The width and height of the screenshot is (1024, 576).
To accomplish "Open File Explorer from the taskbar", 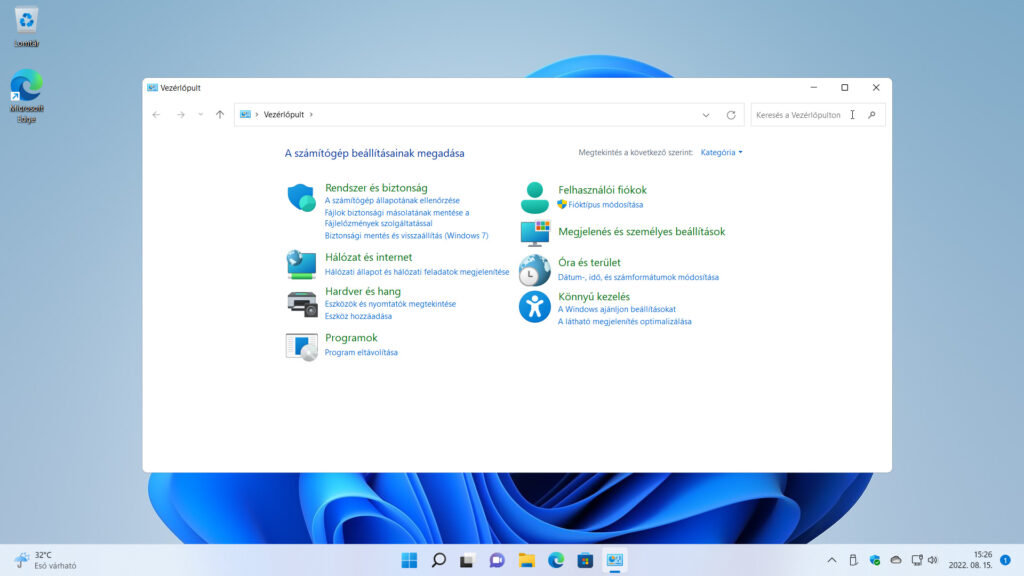I will [x=526, y=560].
